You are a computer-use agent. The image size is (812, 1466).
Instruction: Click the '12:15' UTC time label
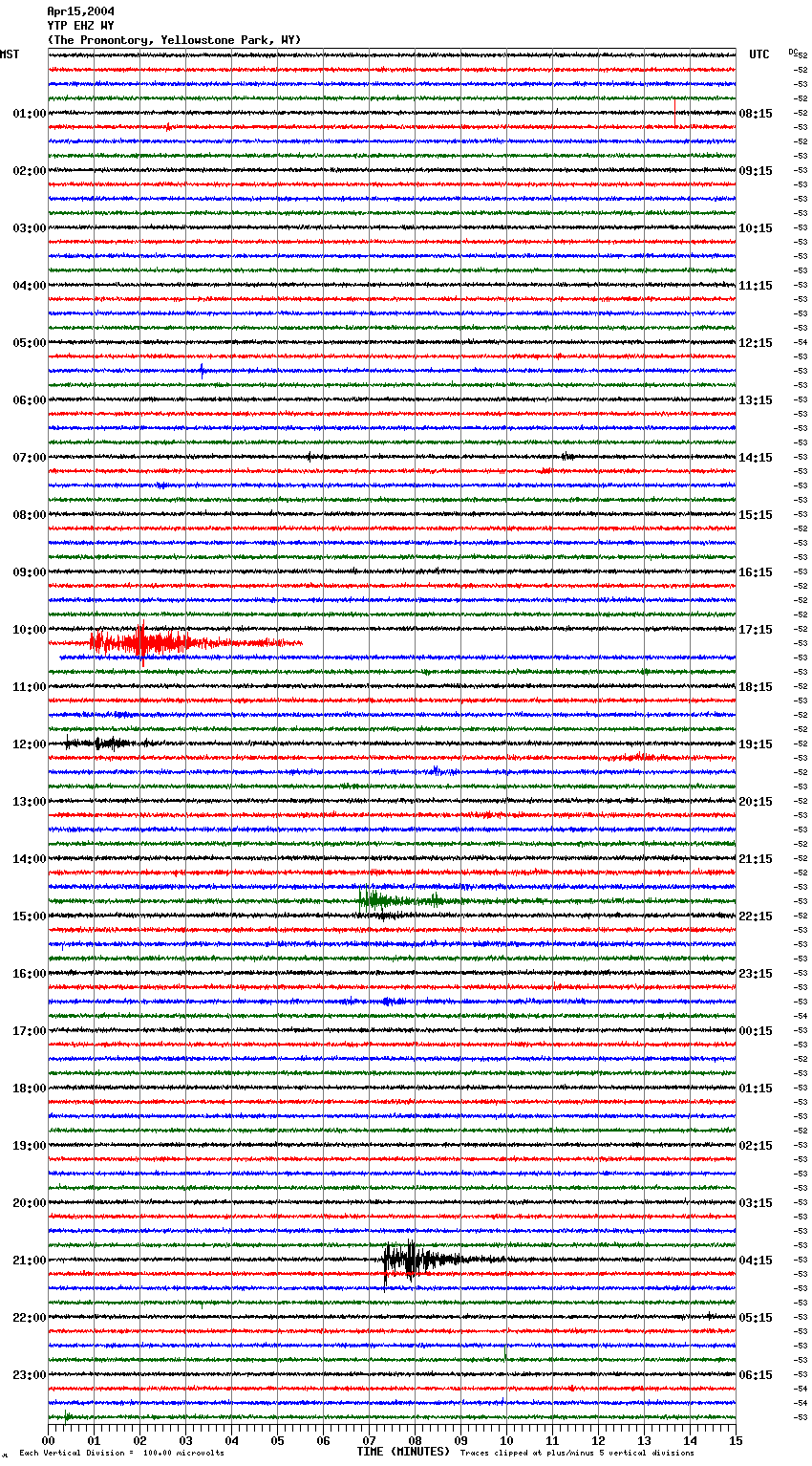(x=756, y=343)
